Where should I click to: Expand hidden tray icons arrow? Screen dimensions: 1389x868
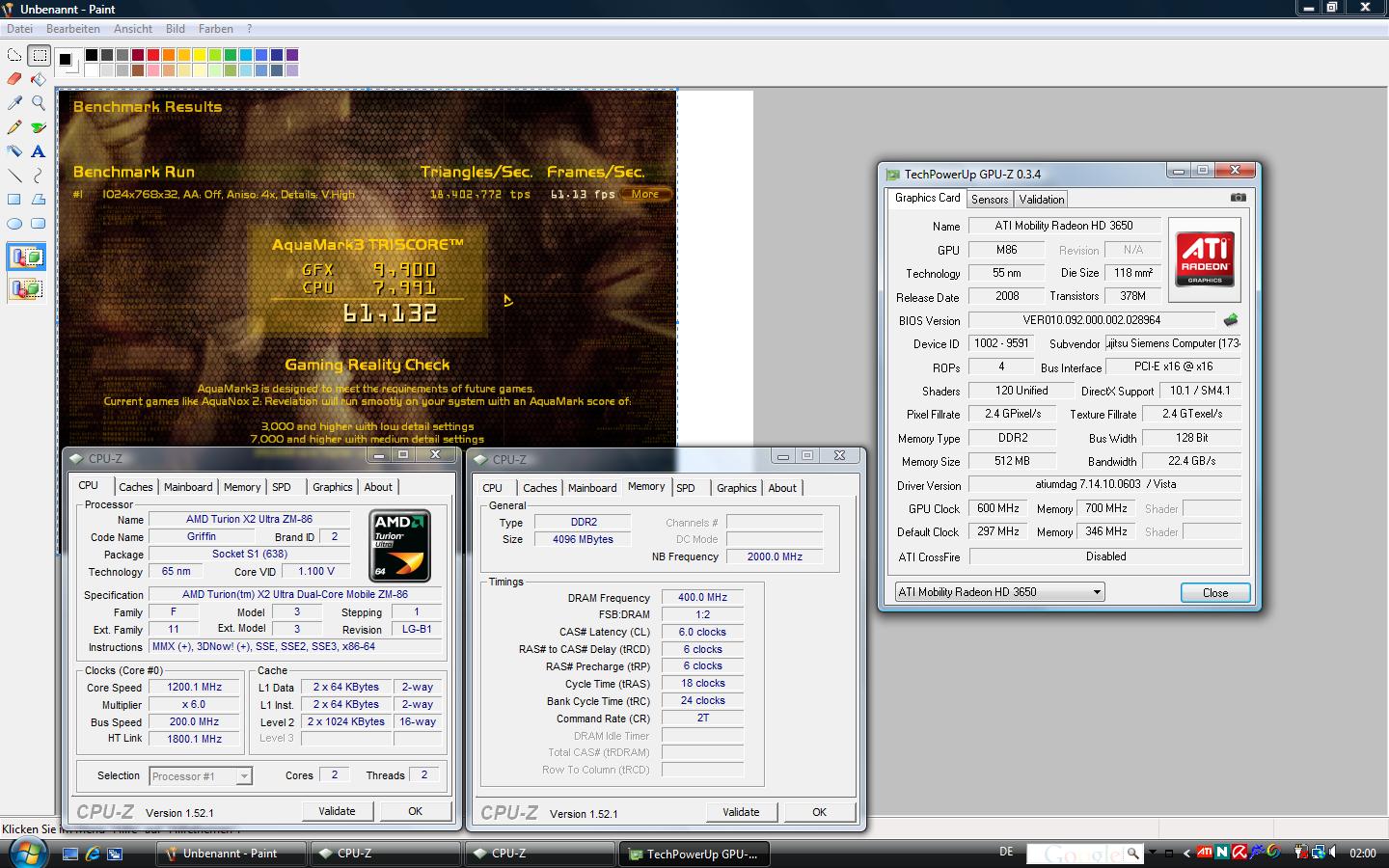click(x=1187, y=854)
